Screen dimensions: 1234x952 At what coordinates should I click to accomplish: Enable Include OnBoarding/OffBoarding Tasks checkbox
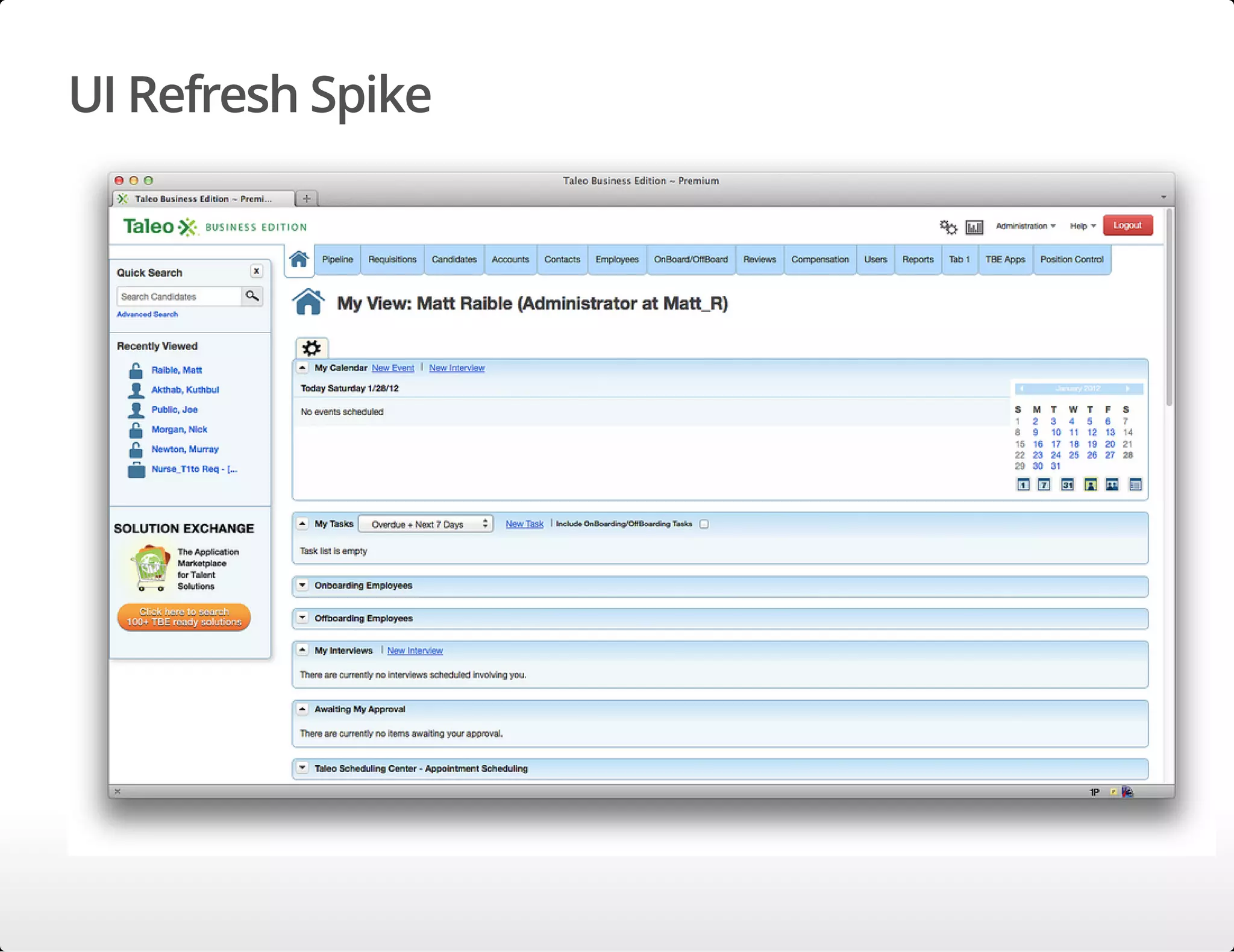tap(704, 524)
